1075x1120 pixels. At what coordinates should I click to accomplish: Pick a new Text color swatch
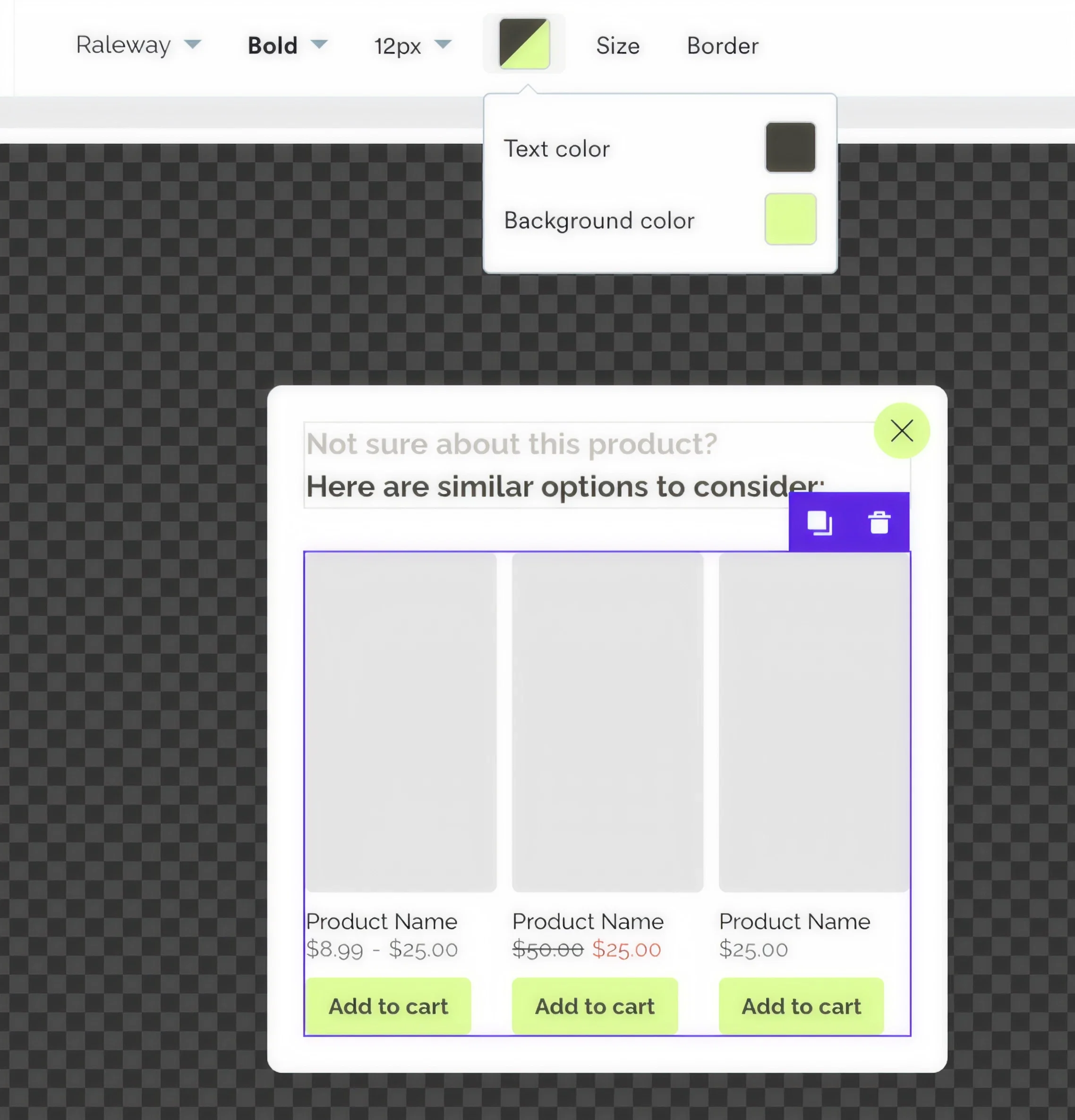point(790,147)
